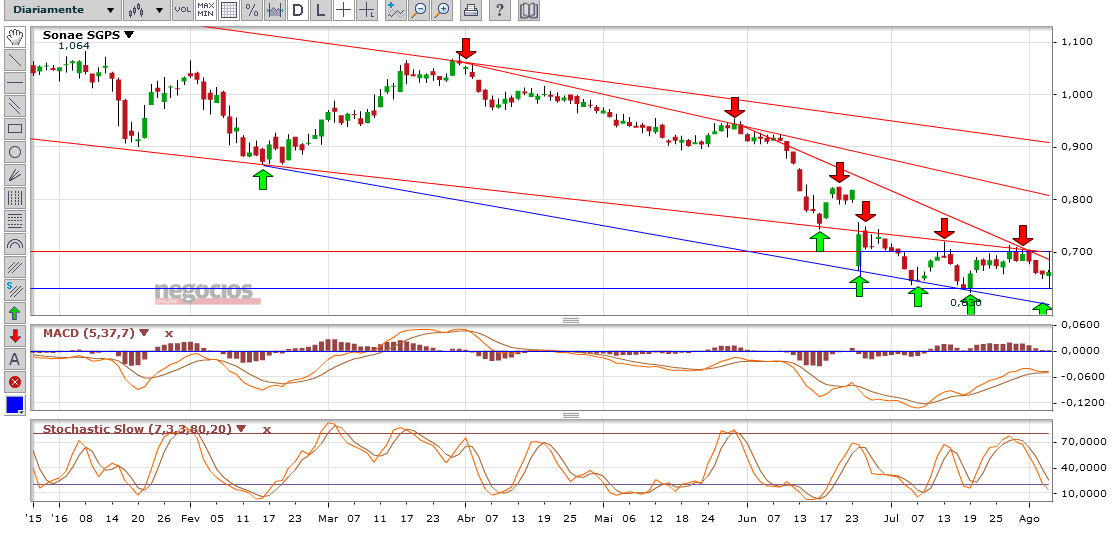This screenshot has height=533, width=1112.
Task: Select the circle drawing tool
Action: (15, 152)
